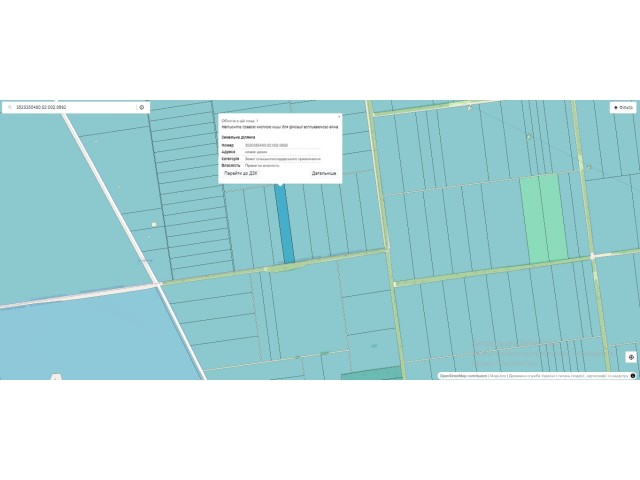640x480 pixels.
Task: Click the magnifier search icon
Action: point(10,107)
